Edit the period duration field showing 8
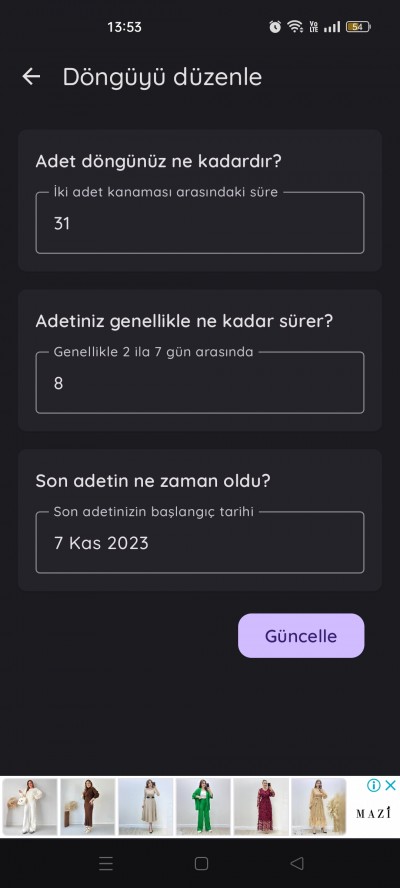400x888 pixels. 199,383
